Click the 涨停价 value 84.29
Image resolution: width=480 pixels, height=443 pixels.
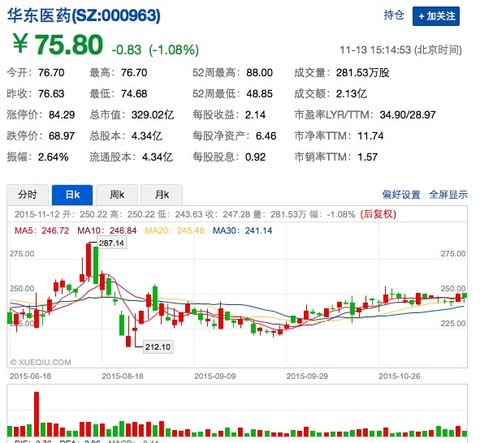pos(62,115)
